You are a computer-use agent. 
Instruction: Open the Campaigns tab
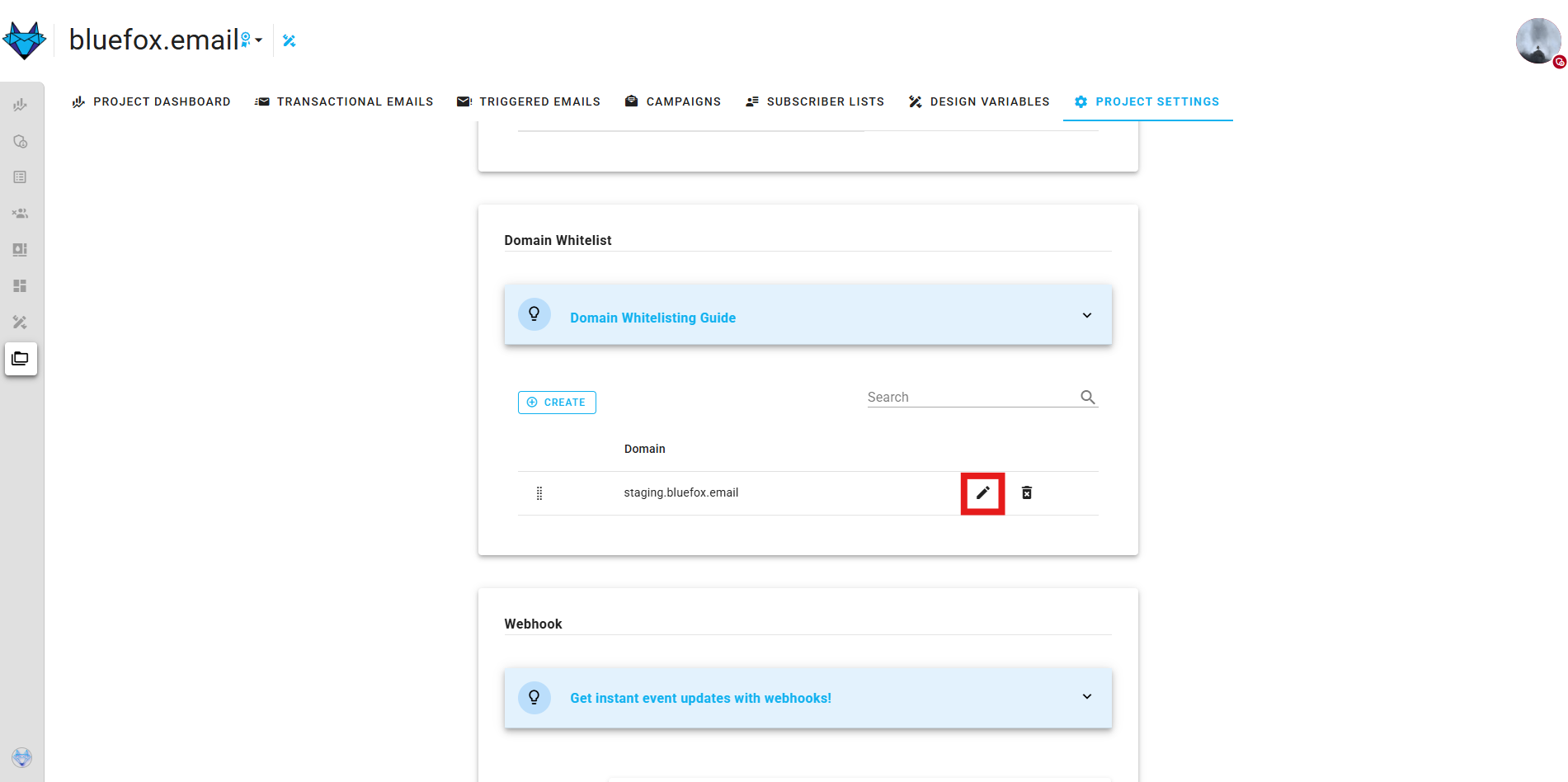point(672,101)
